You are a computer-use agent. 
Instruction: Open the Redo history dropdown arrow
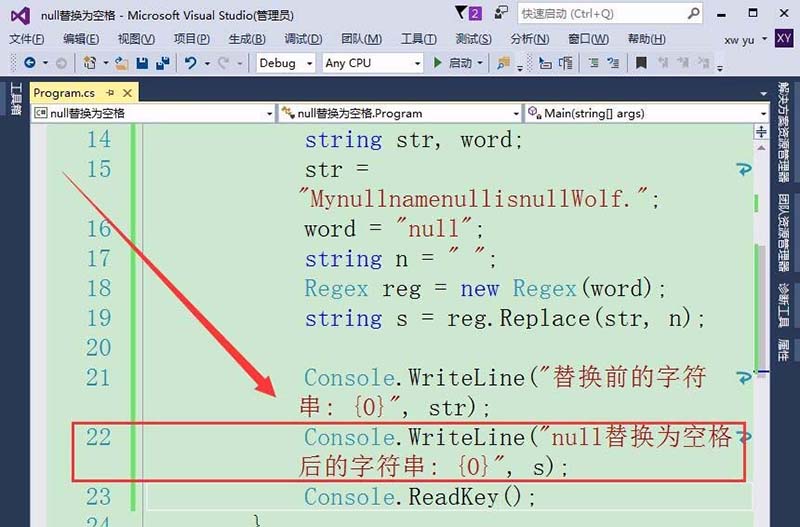coord(239,63)
